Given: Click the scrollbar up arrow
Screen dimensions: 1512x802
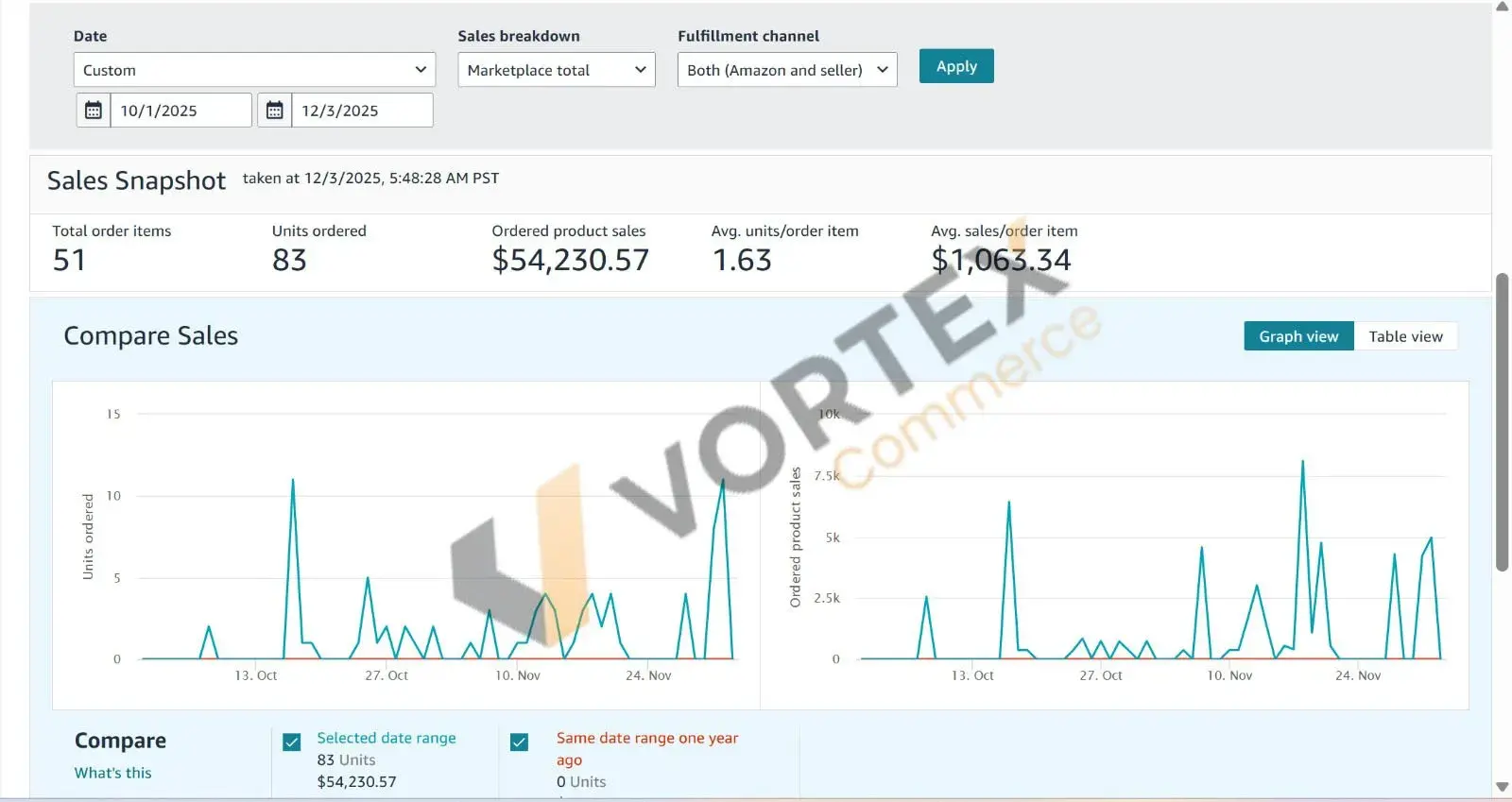Looking at the screenshot, I should 1502,7.
